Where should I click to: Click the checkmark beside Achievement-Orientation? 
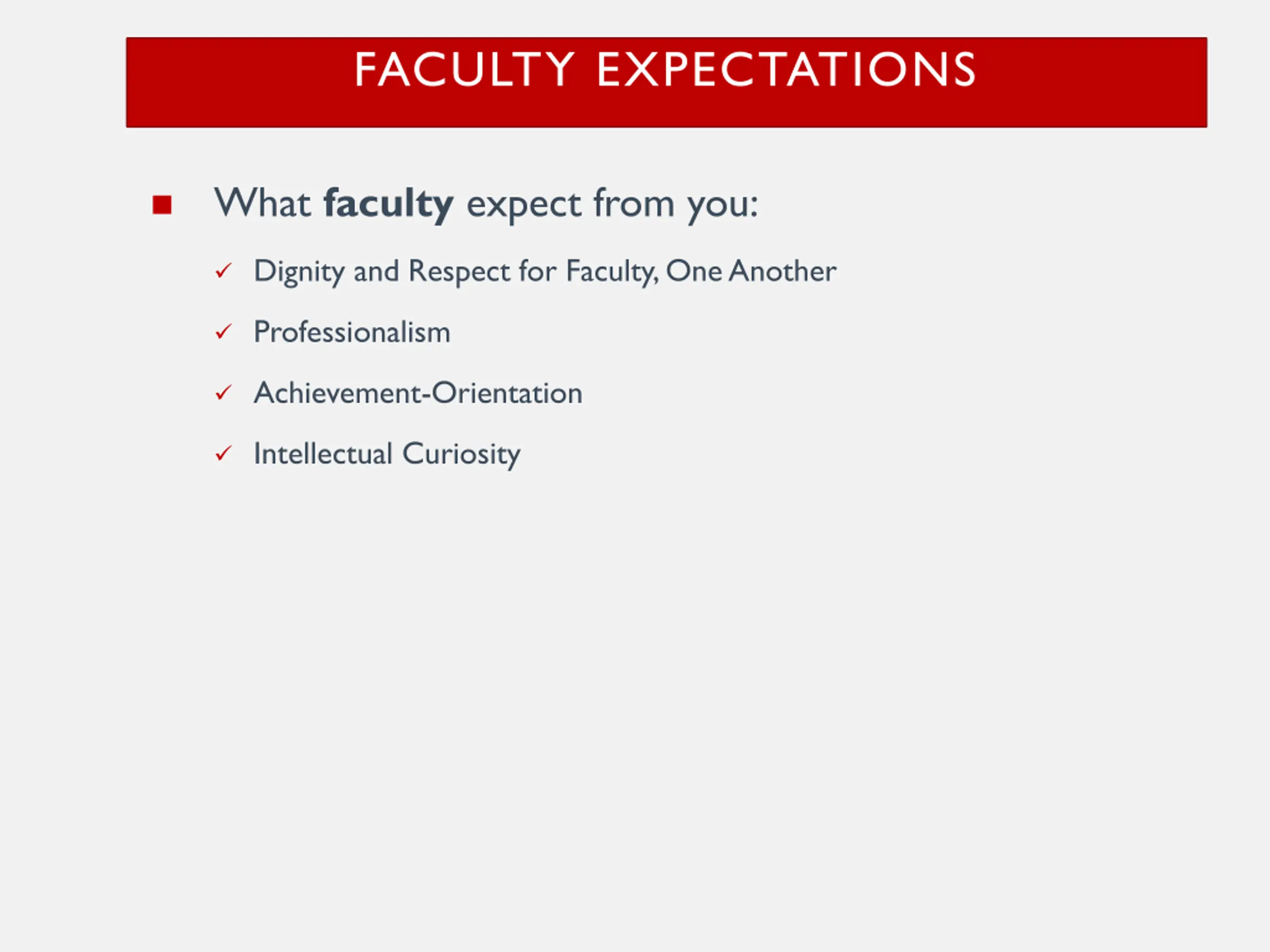coord(223,393)
